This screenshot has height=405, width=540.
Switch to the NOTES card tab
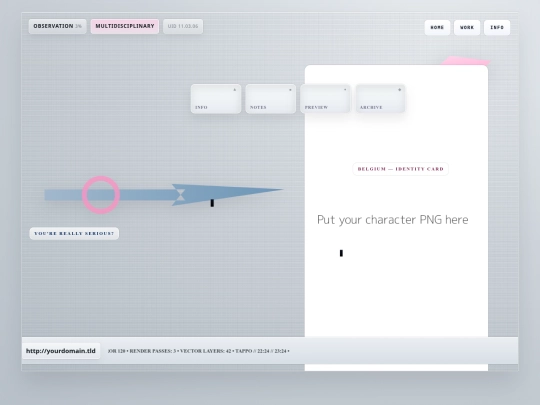(271, 98)
